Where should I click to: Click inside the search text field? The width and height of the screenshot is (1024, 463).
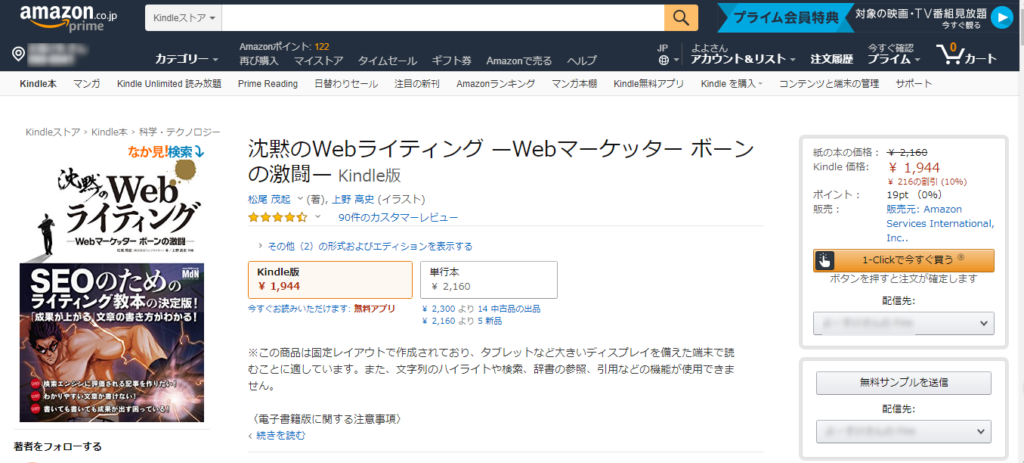click(x=443, y=18)
